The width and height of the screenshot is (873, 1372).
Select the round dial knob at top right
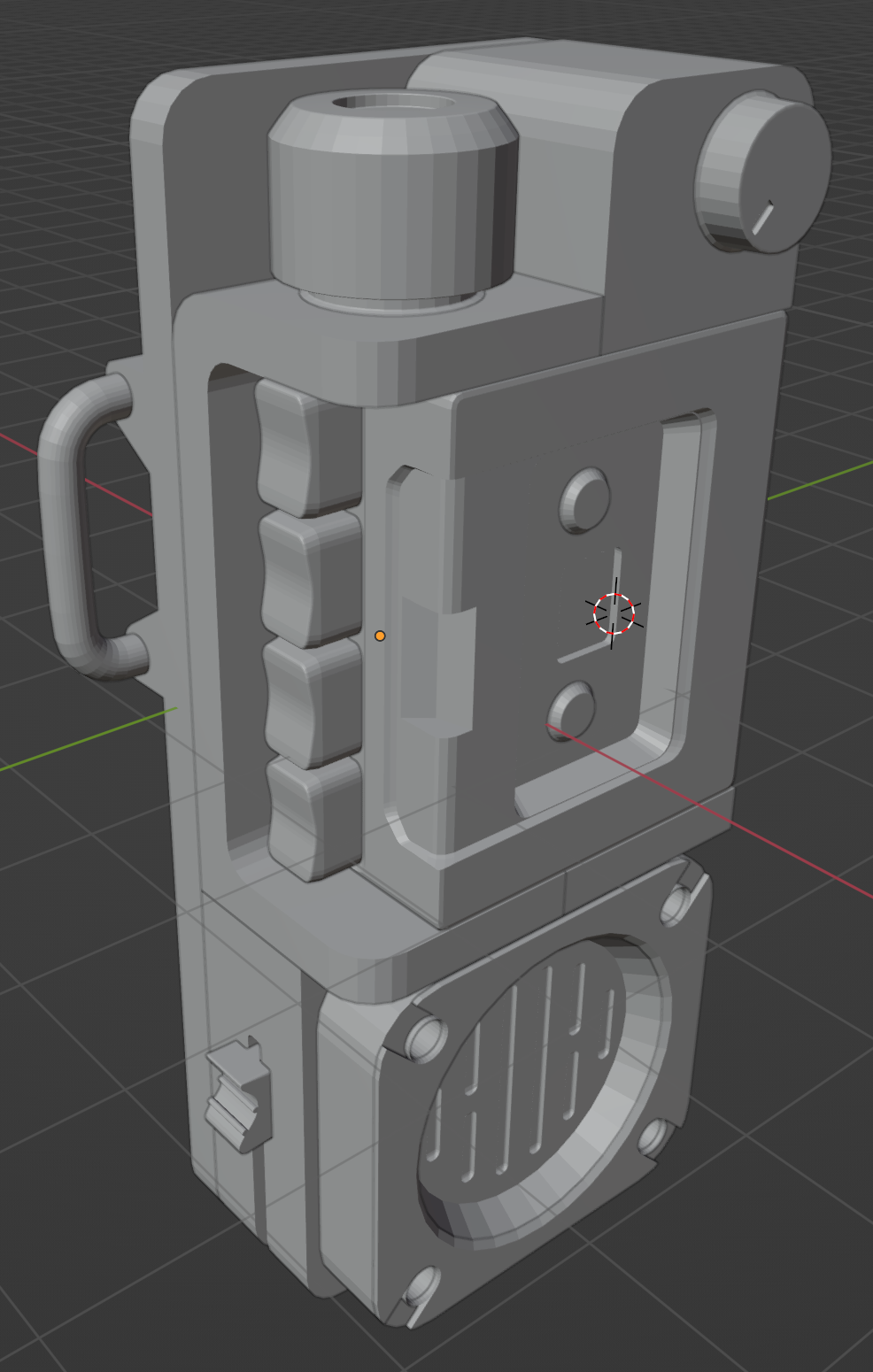pyautogui.click(x=762, y=173)
